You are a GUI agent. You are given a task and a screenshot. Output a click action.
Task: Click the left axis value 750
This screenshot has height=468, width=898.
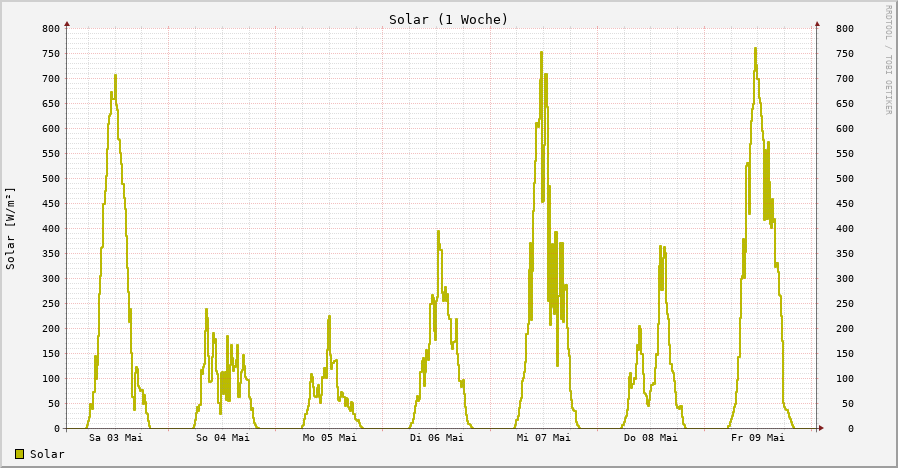pyautogui.click(x=51, y=54)
